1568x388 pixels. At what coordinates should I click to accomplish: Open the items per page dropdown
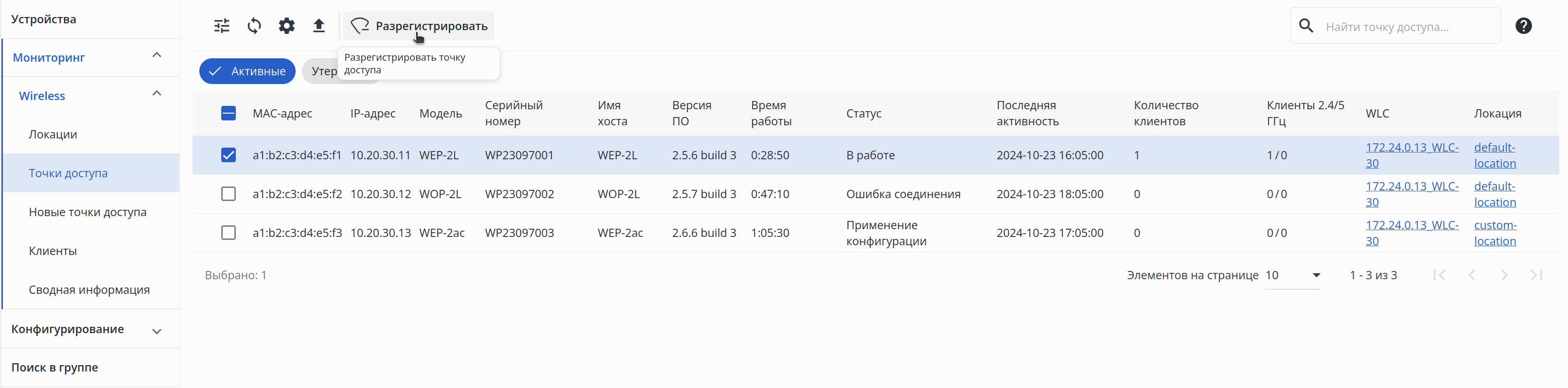point(1293,275)
